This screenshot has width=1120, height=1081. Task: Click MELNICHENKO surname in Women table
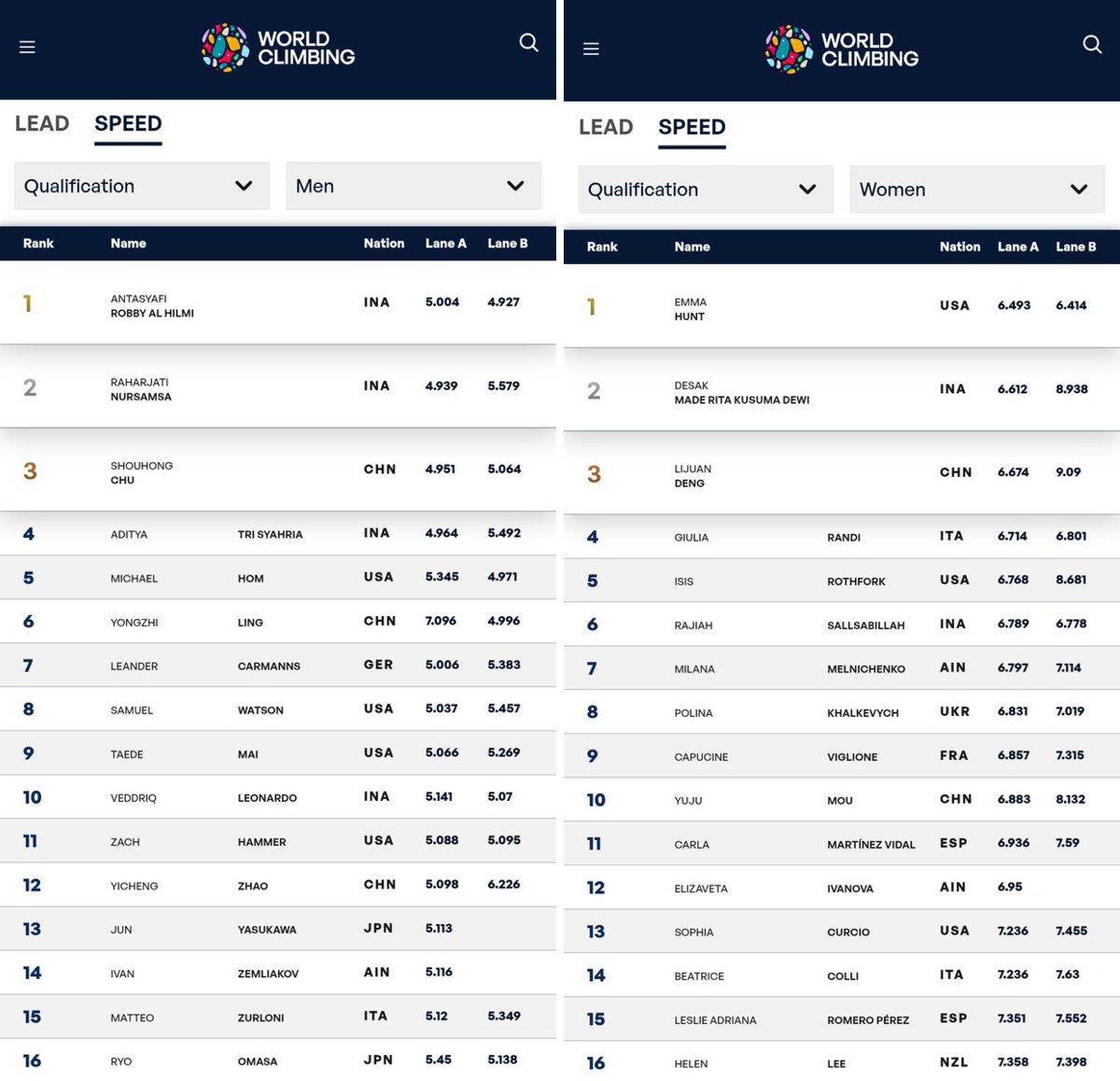866,669
